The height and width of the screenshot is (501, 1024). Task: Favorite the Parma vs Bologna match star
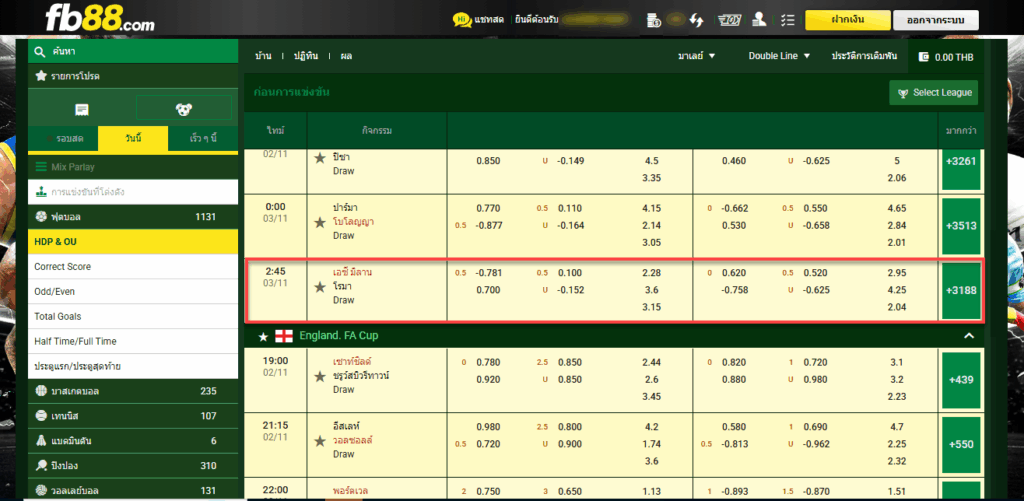(x=320, y=223)
